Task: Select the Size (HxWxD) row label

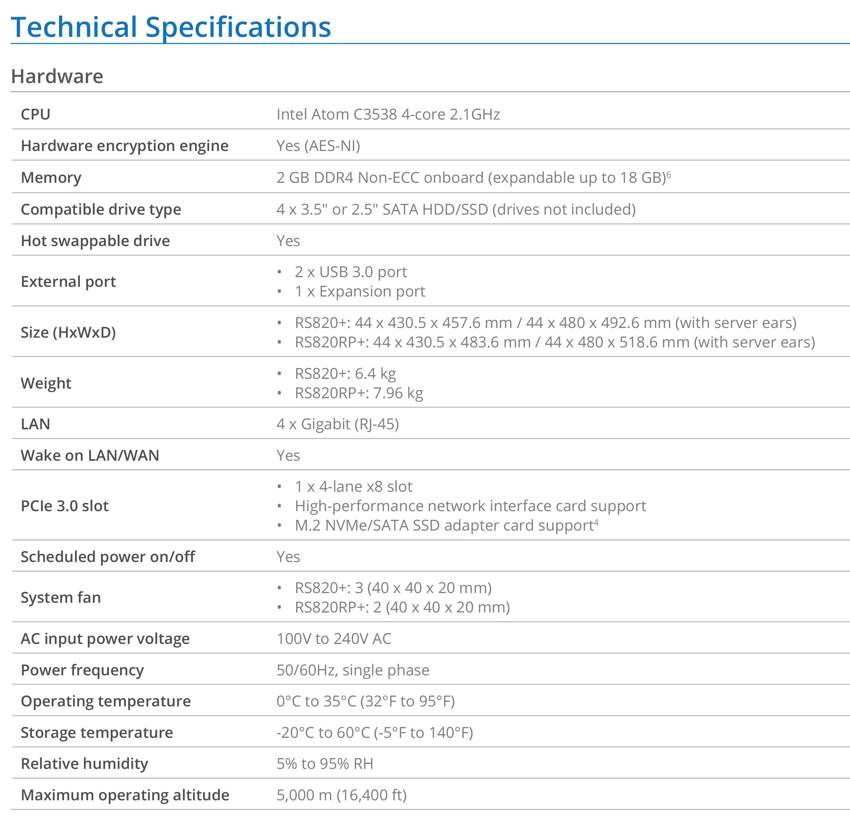Action: coord(68,332)
